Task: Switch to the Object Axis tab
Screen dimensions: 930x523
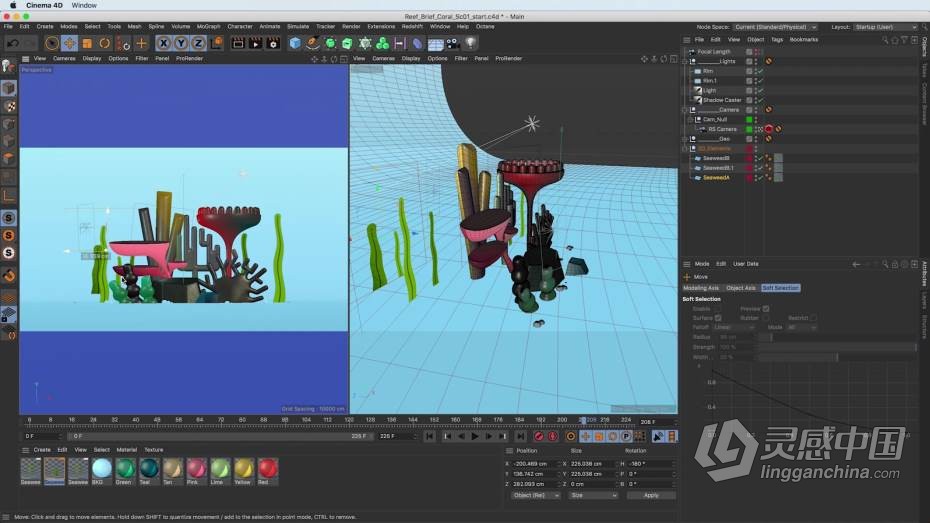Action: click(741, 288)
